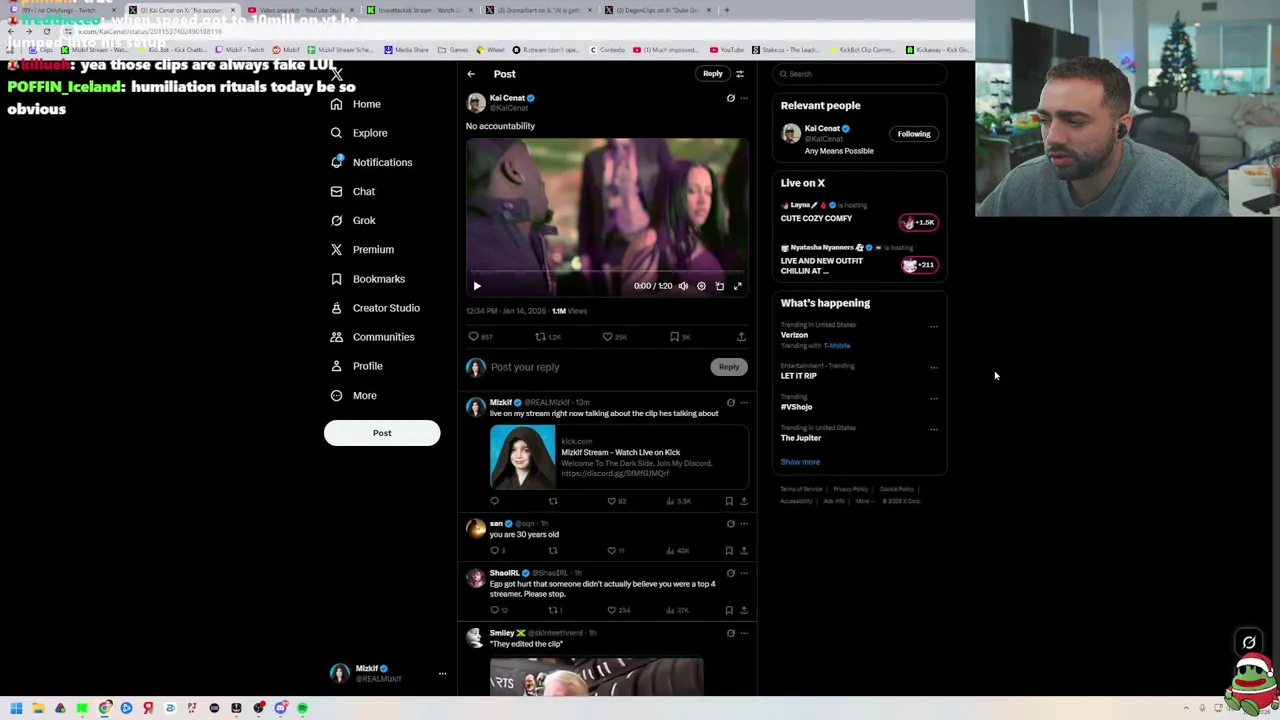The height and width of the screenshot is (720, 1280).
Task: Click the white Post button
Action: 382,433
